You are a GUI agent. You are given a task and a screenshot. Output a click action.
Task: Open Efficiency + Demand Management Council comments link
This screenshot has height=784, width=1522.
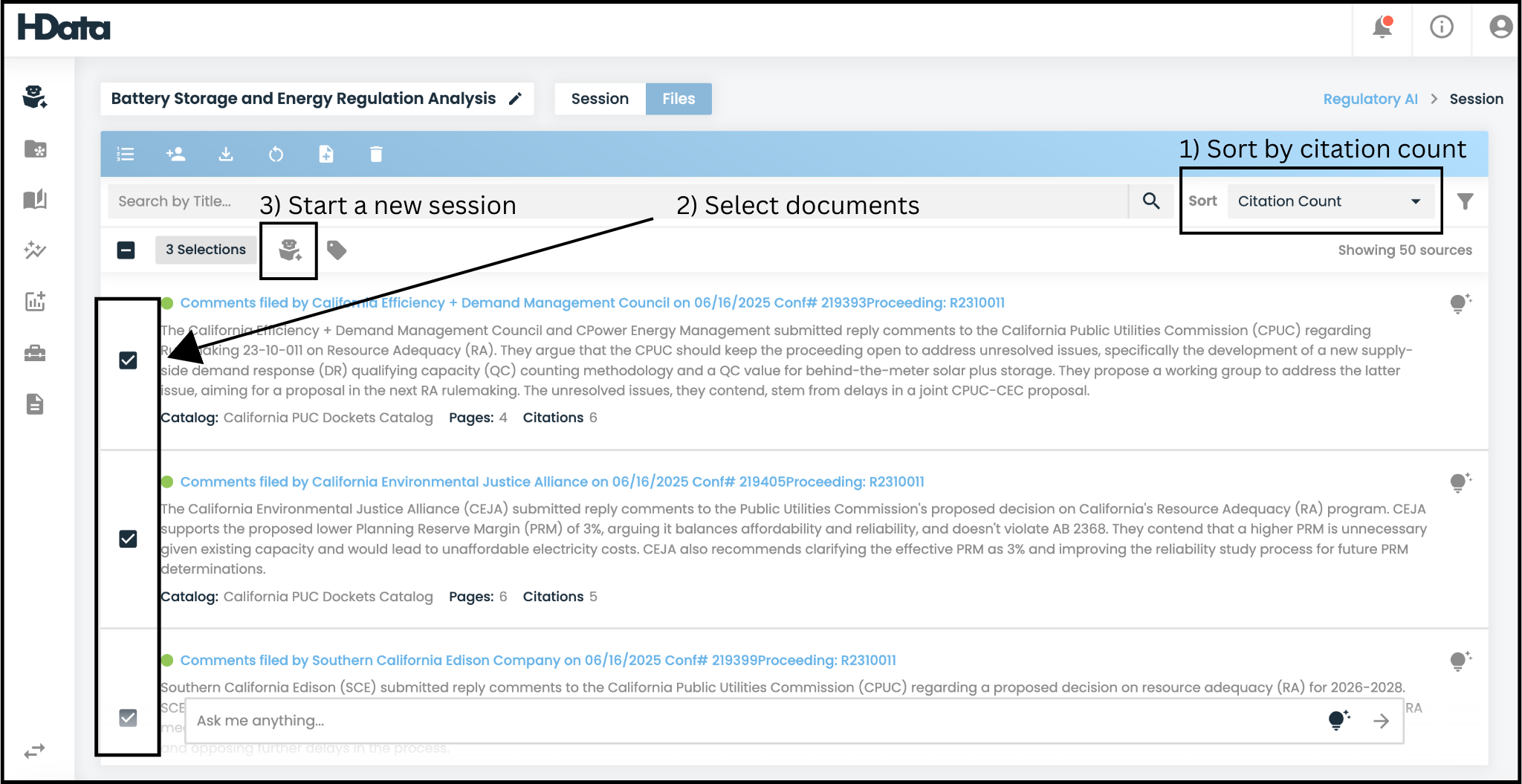click(x=592, y=302)
